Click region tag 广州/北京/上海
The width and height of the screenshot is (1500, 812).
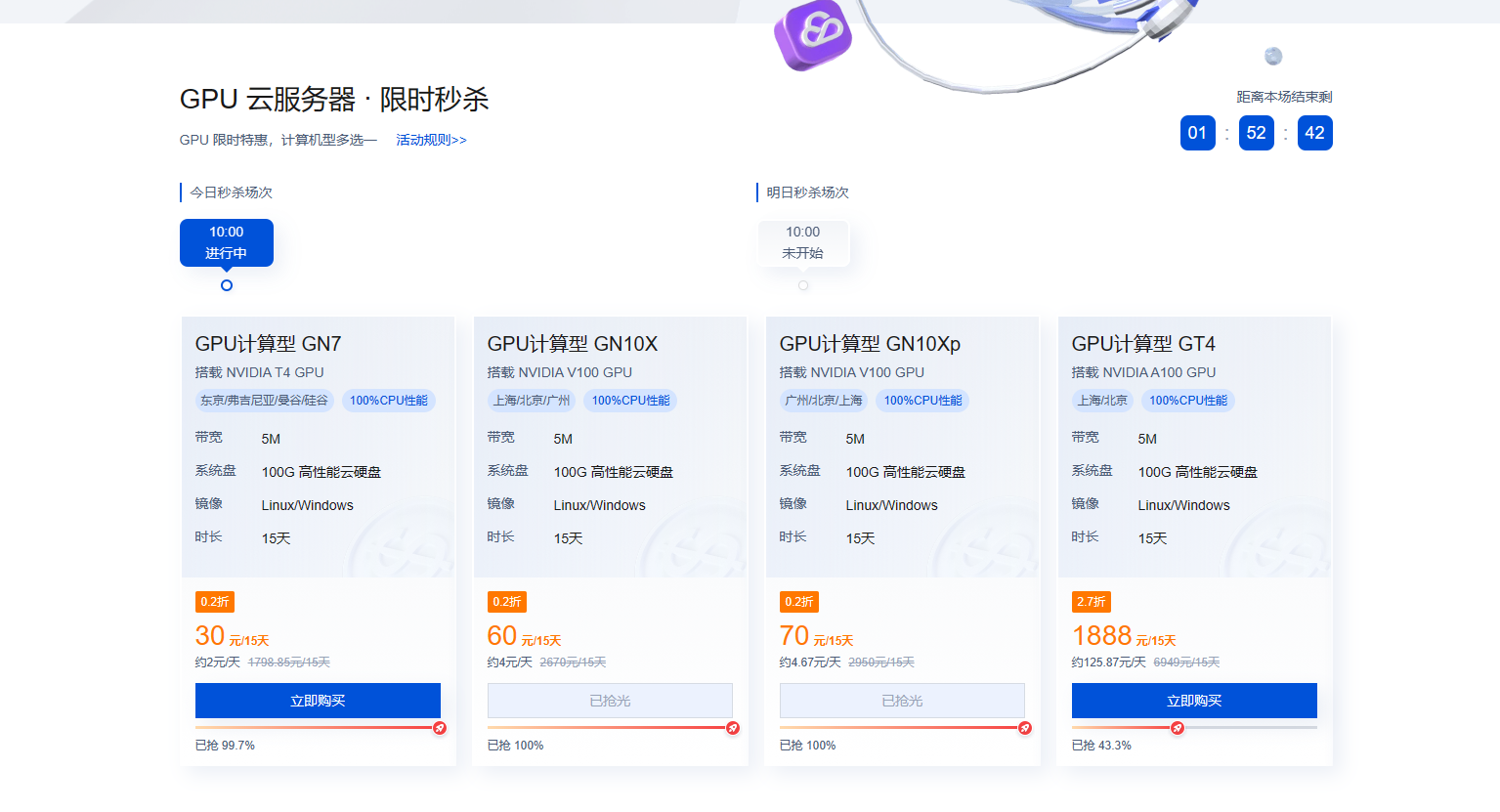click(824, 401)
